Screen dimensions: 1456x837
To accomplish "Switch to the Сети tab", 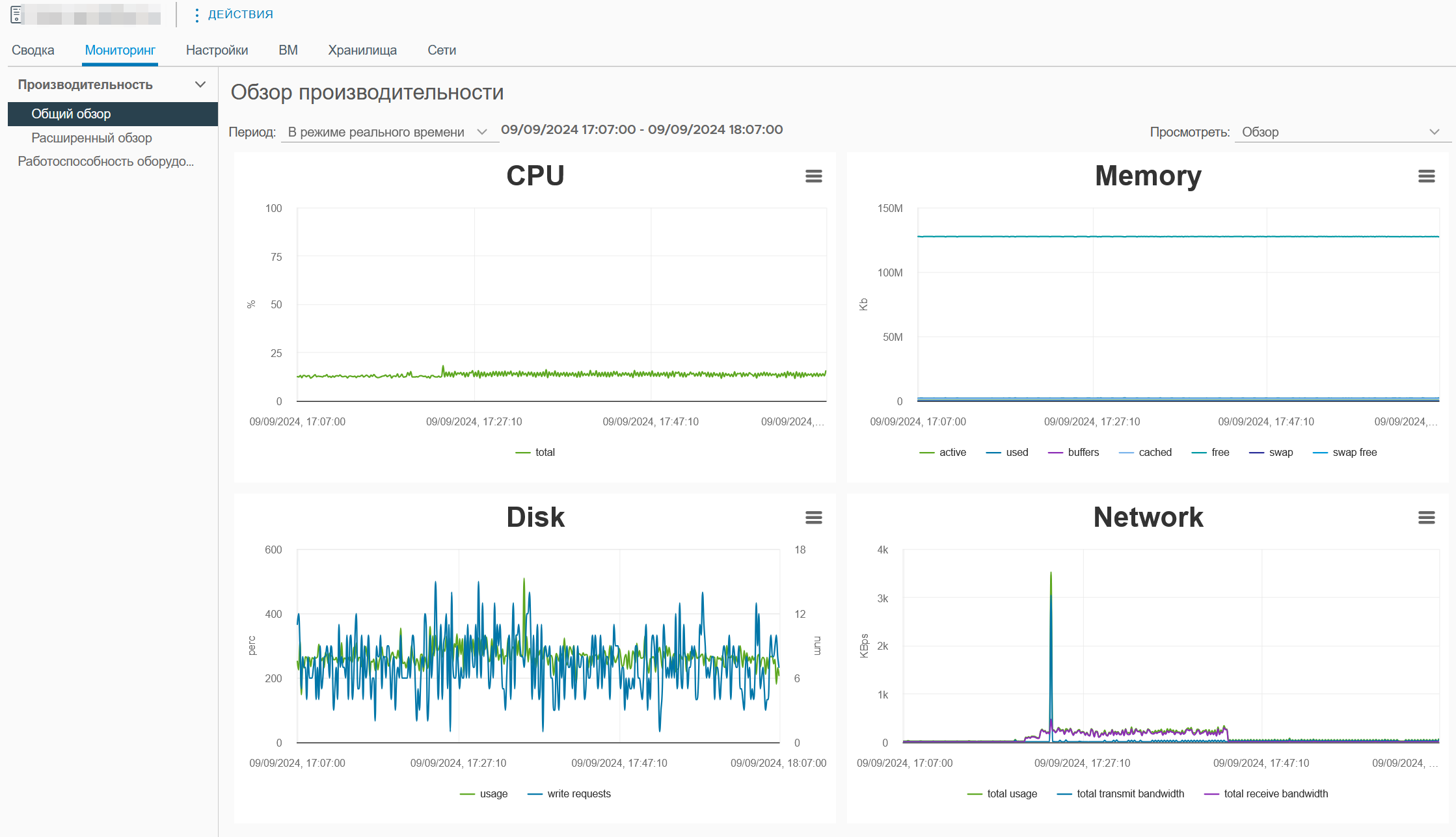I will point(442,50).
